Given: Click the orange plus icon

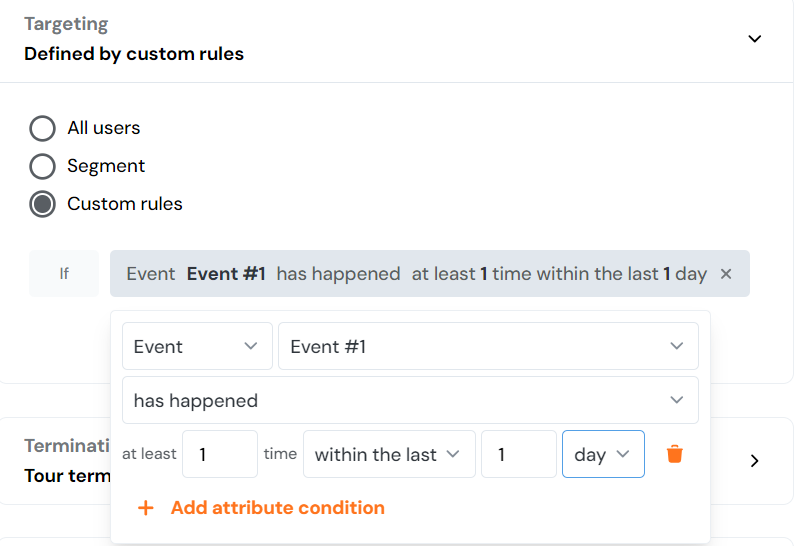Looking at the screenshot, I should (x=146, y=508).
